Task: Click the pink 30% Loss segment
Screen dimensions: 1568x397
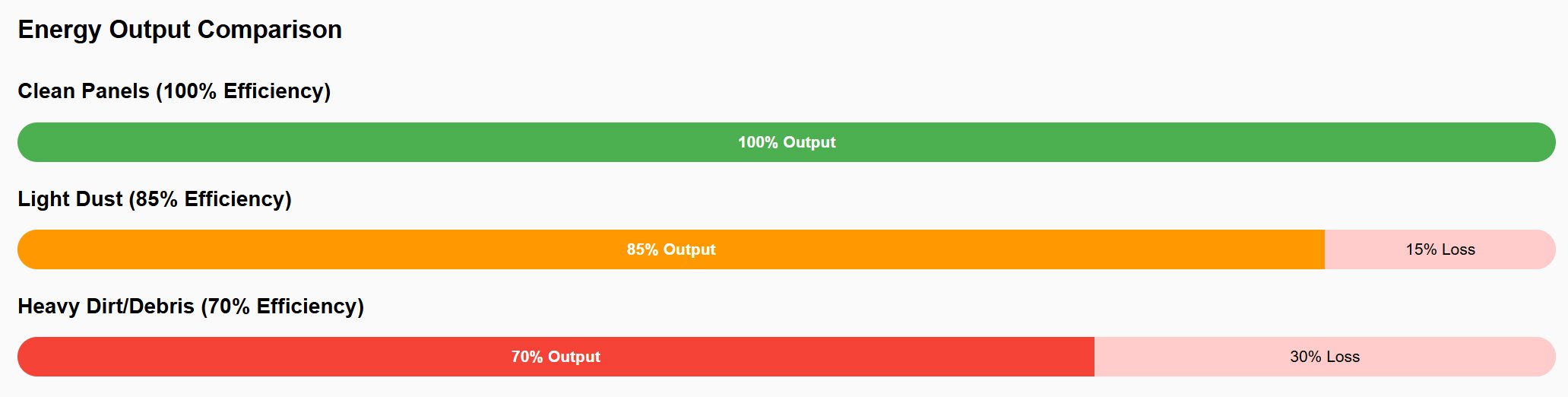Action: (1325, 357)
